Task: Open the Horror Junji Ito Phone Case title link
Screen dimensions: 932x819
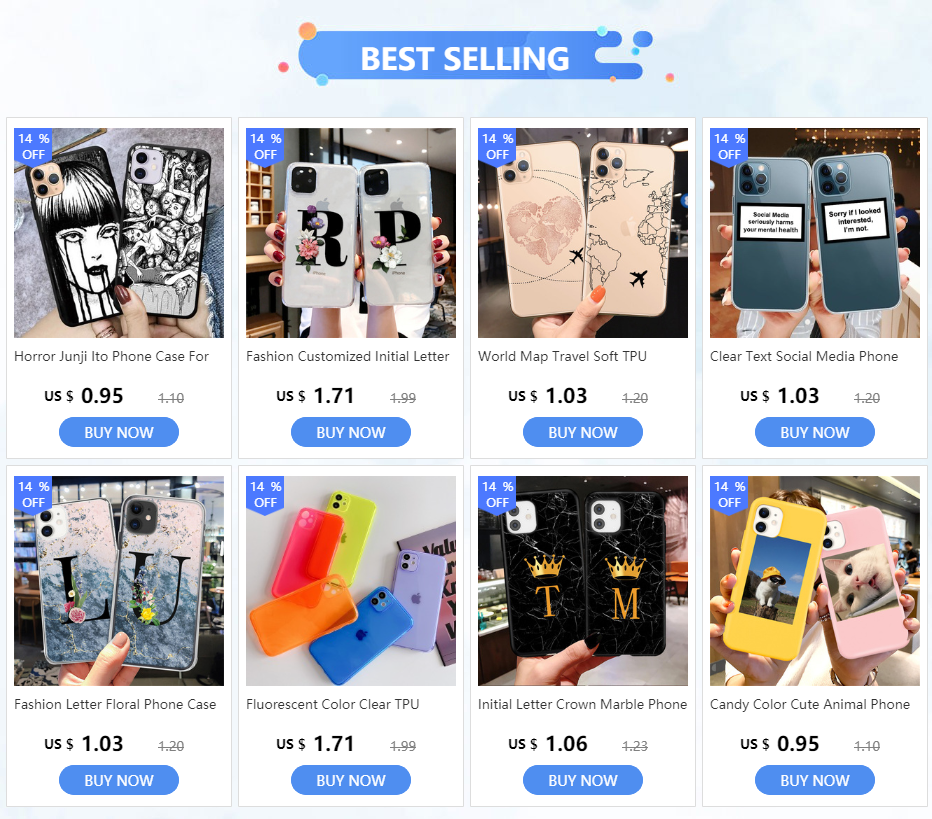Action: point(112,357)
